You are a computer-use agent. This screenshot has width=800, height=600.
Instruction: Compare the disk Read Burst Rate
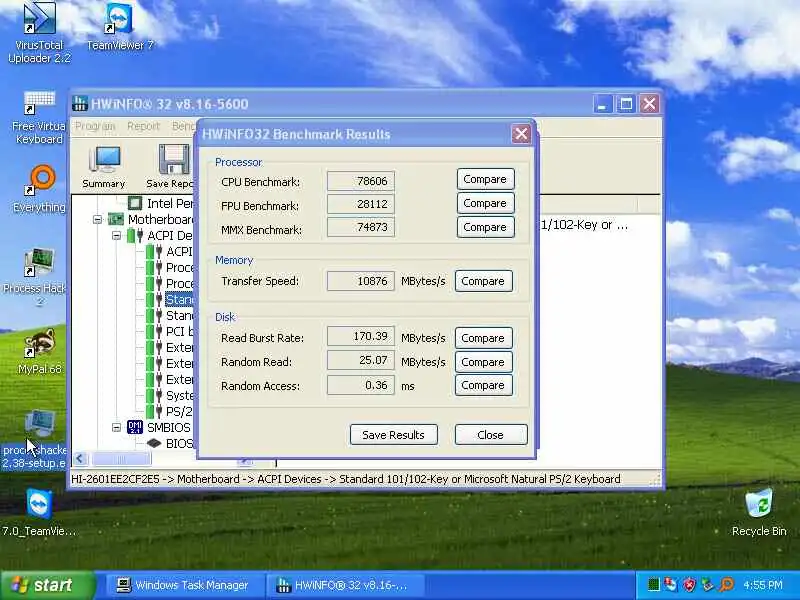pos(483,338)
